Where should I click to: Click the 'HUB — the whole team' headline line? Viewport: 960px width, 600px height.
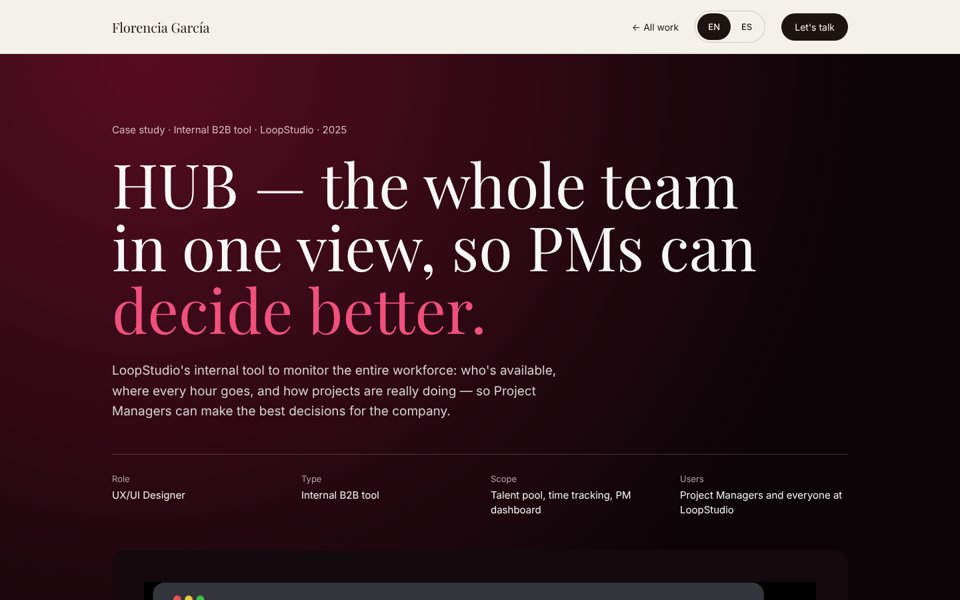[x=425, y=186]
